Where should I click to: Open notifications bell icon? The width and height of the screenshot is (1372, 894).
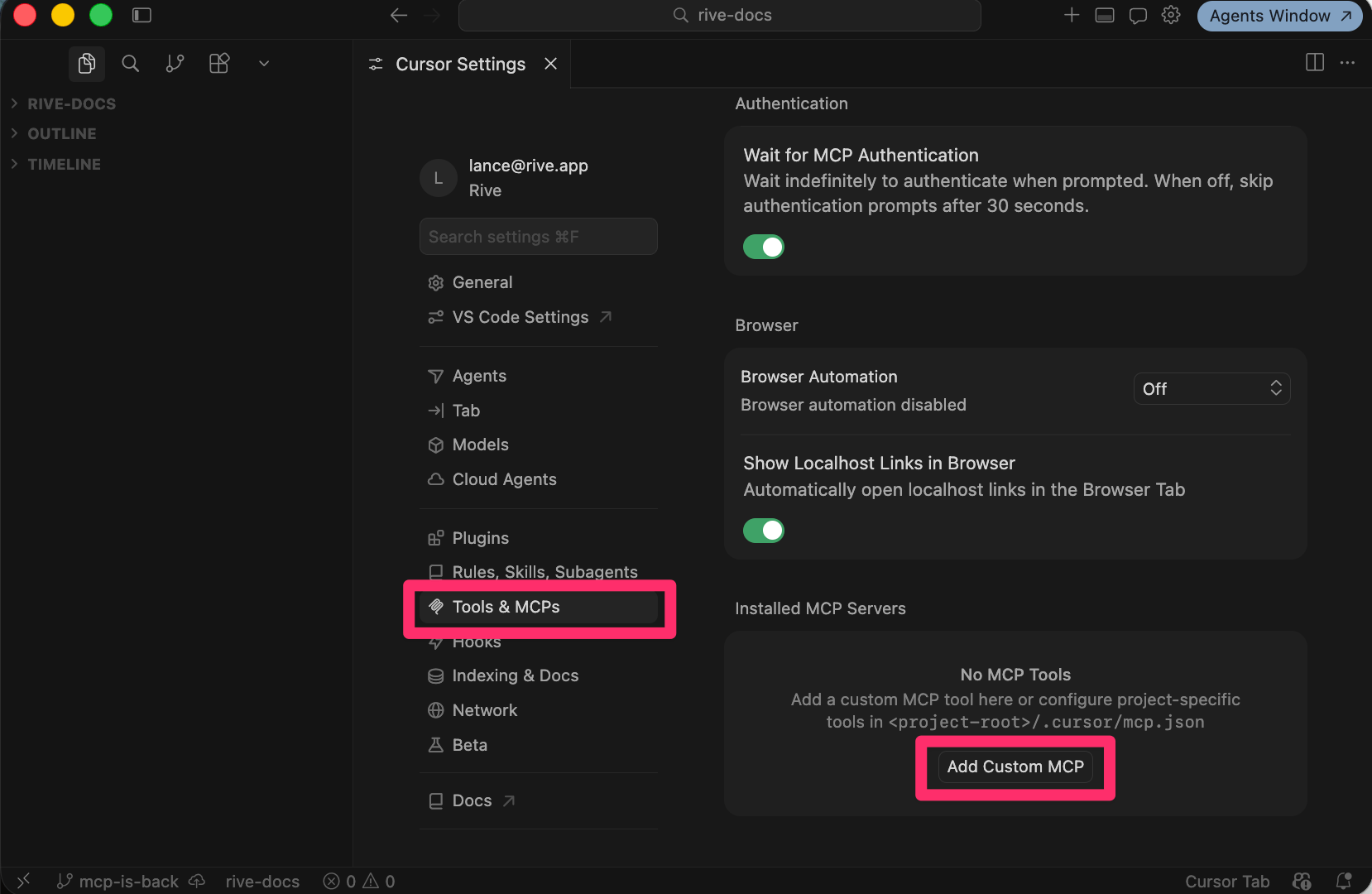pyautogui.click(x=1344, y=881)
